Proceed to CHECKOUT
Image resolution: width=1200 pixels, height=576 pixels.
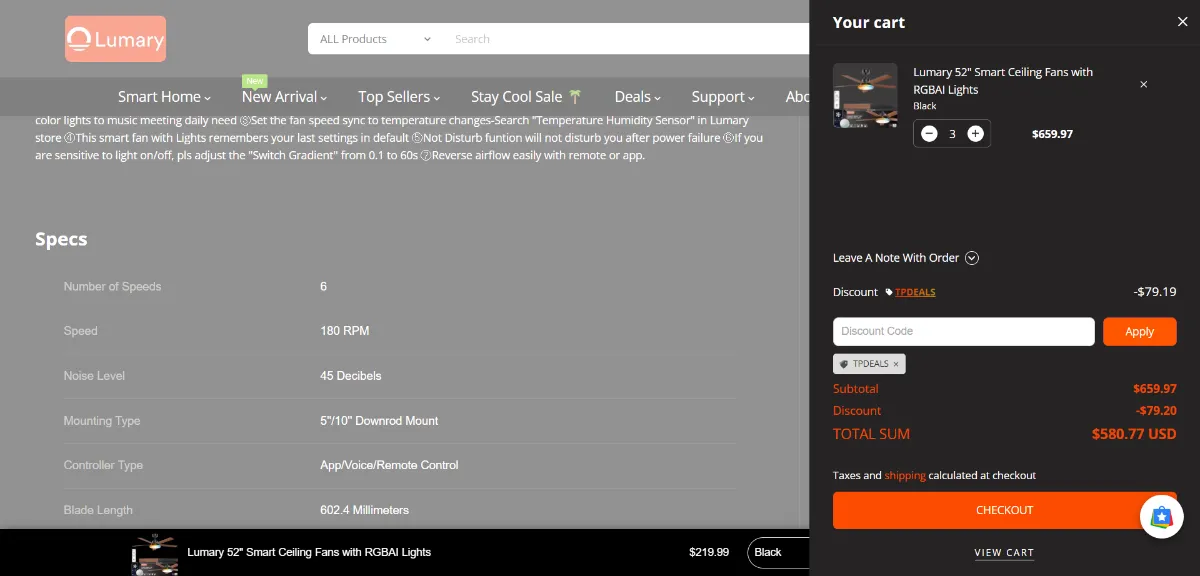click(x=1005, y=510)
